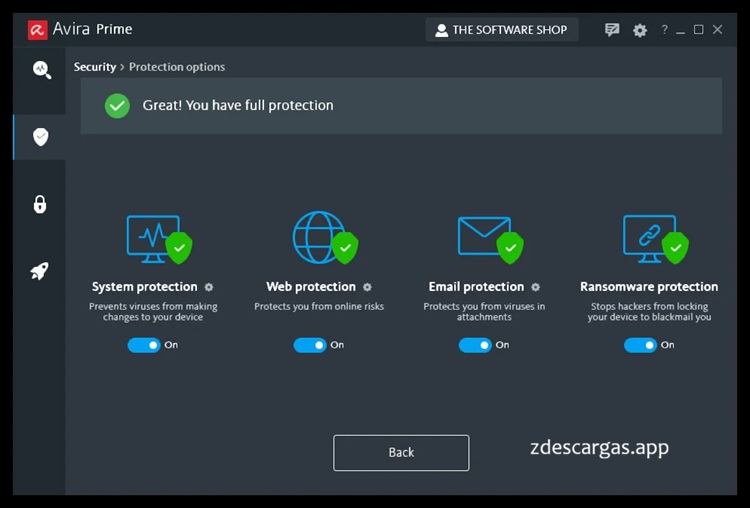Click the Protection options breadcrumb text
Screen dimensions: 750x508
(177, 67)
